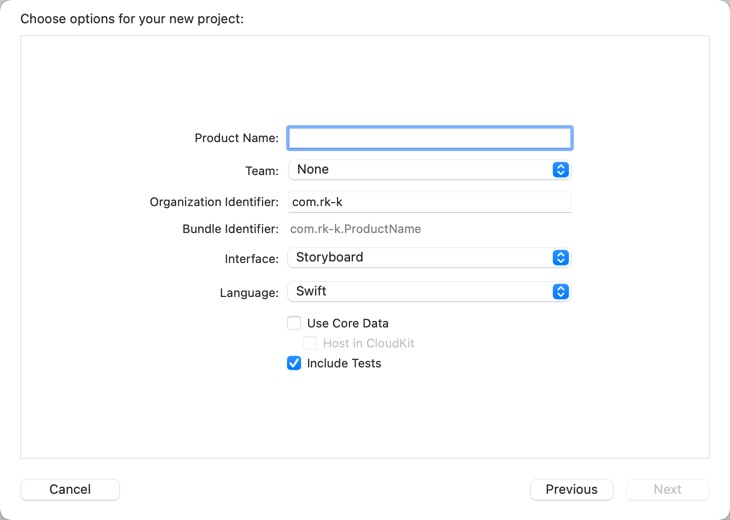Click the Interface label
730x520 pixels.
click(252, 259)
